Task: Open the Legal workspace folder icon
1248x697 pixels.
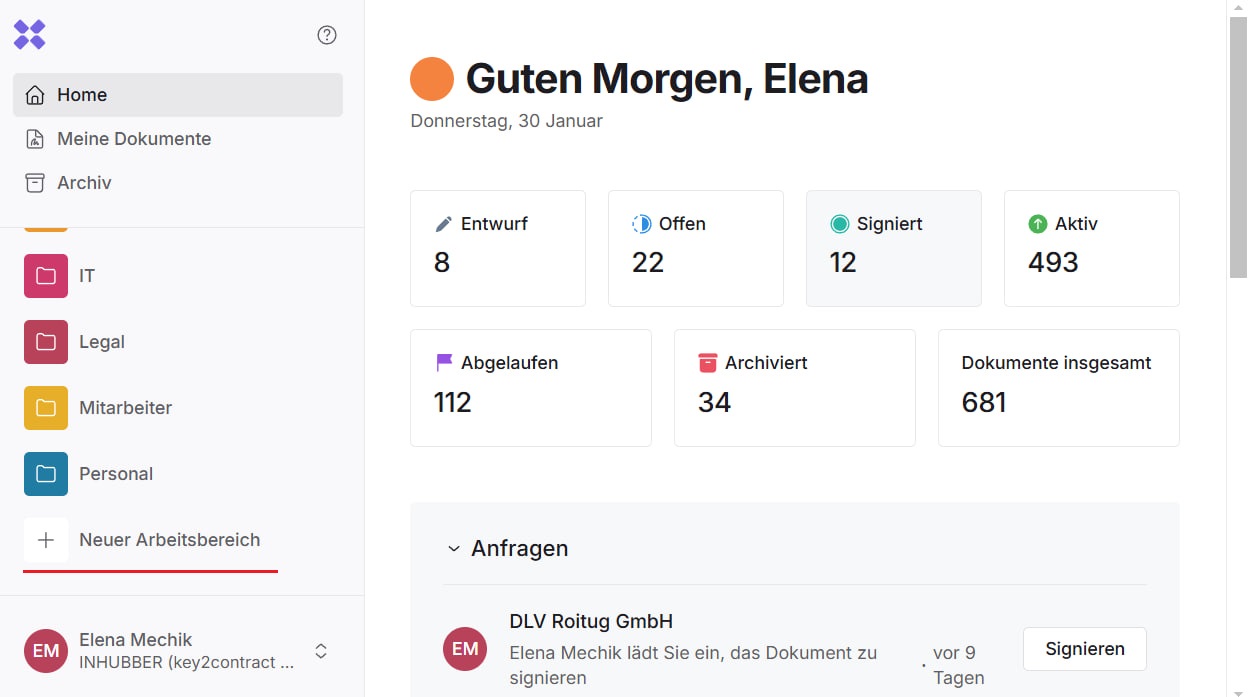Action: pyautogui.click(x=46, y=342)
